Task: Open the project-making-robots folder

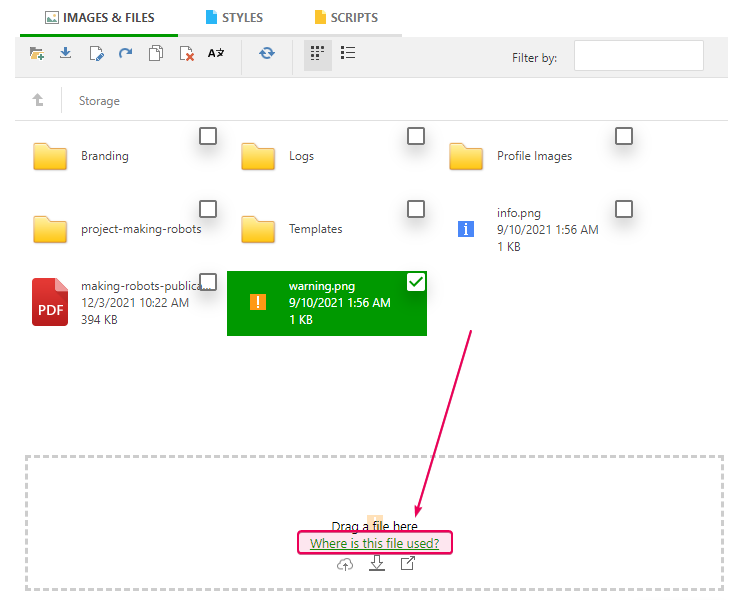Action: tap(50, 229)
